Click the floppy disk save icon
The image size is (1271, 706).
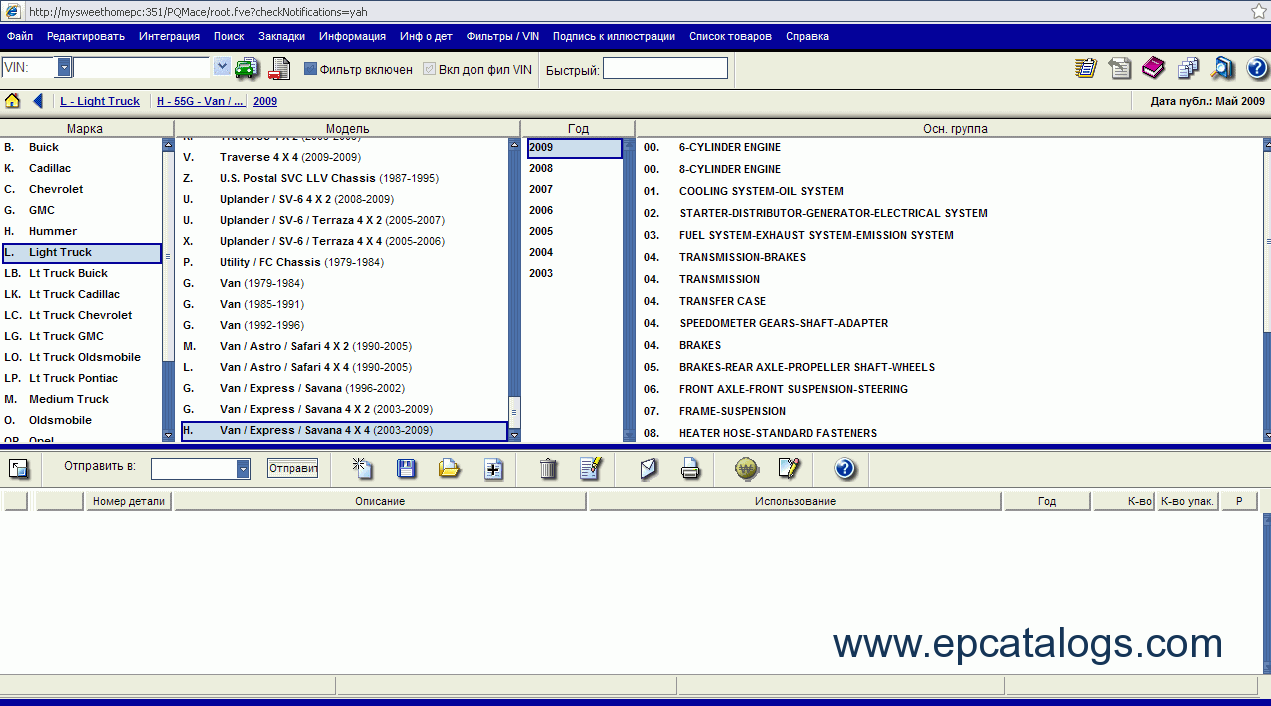406,468
